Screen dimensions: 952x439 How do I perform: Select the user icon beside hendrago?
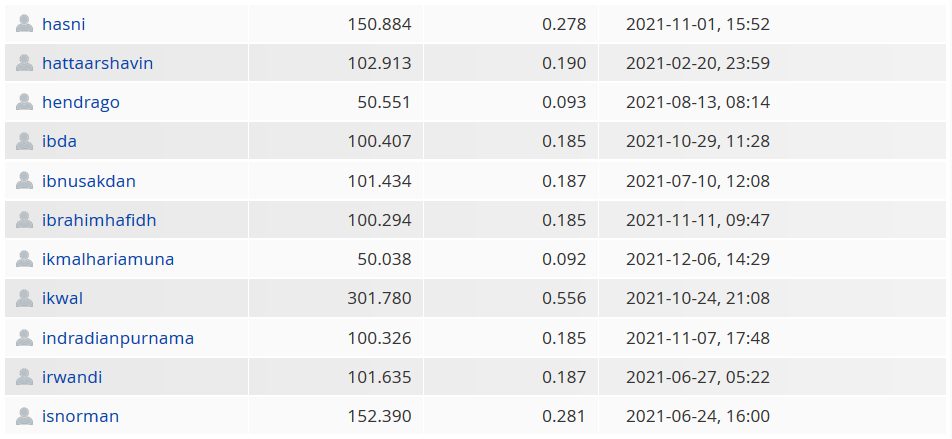pos(24,102)
